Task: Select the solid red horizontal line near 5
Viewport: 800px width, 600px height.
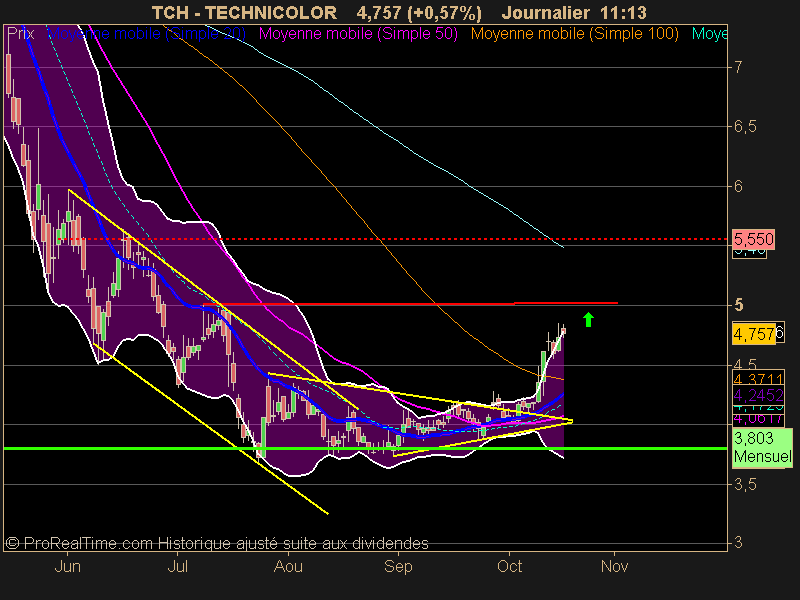Action: pos(410,304)
